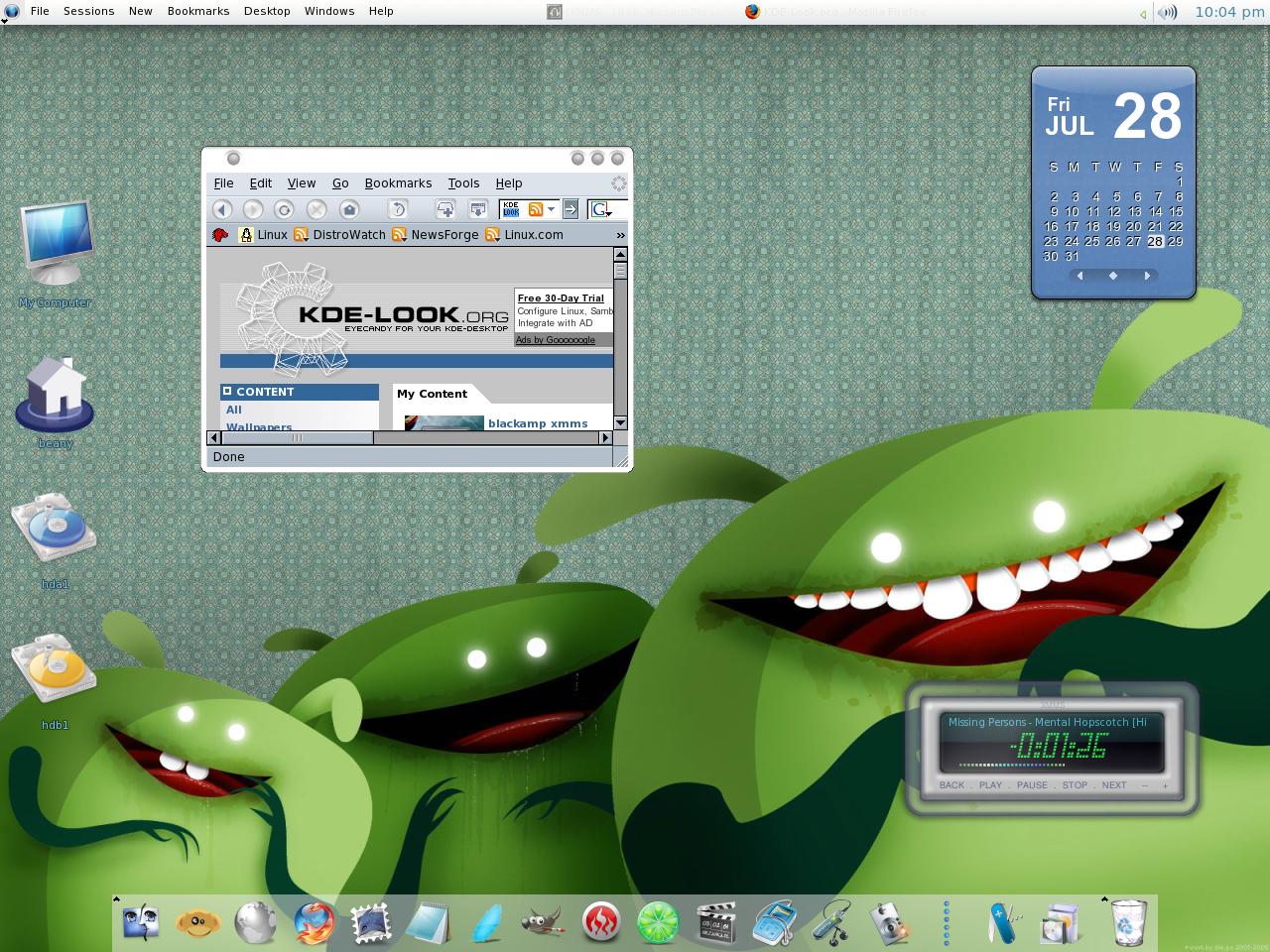Click BACK in the XMMS player
1270x952 pixels.
pyautogui.click(x=952, y=785)
